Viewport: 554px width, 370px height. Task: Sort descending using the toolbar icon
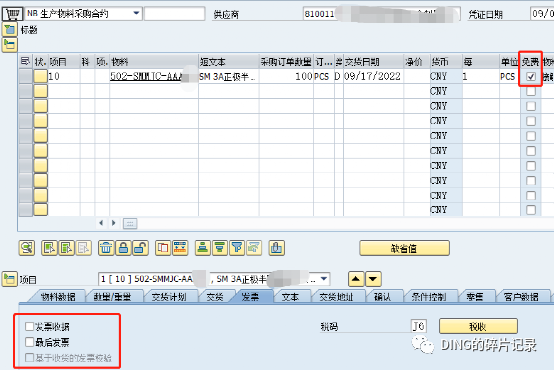pos(220,248)
